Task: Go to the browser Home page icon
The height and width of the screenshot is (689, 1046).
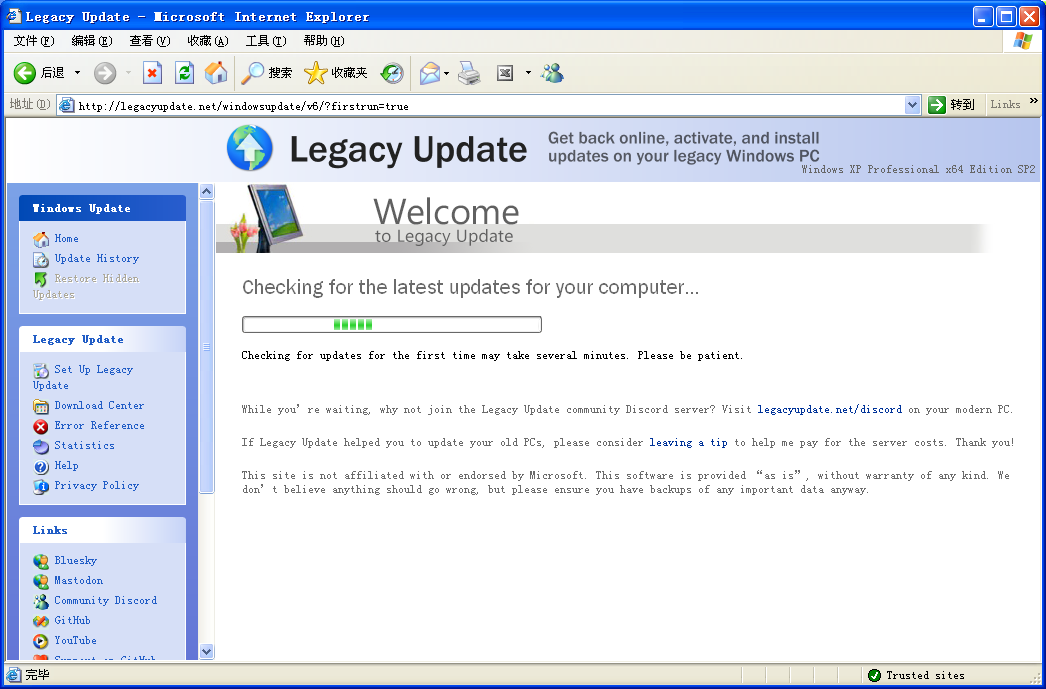Action: tap(215, 73)
